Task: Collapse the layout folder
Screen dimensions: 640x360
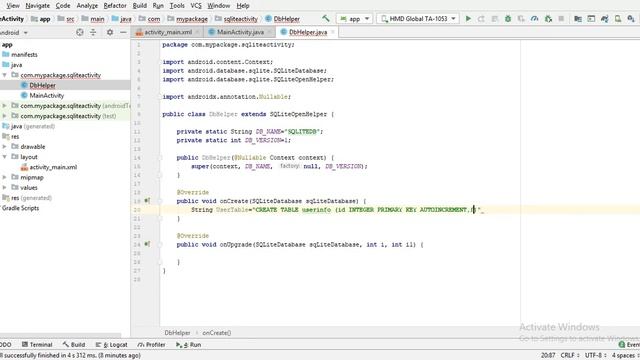Action: [4, 157]
